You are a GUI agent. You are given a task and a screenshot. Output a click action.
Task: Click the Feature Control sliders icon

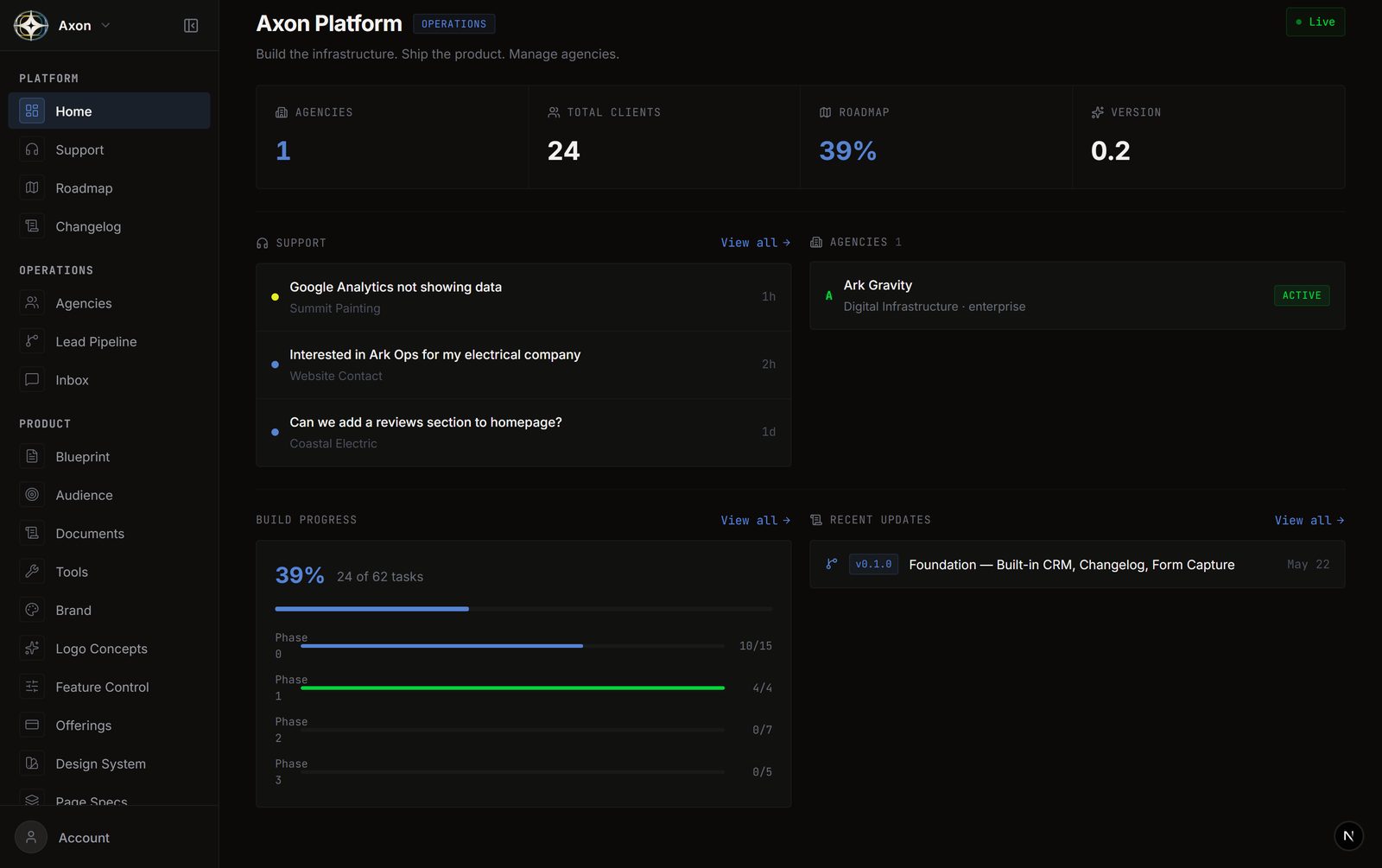click(32, 687)
